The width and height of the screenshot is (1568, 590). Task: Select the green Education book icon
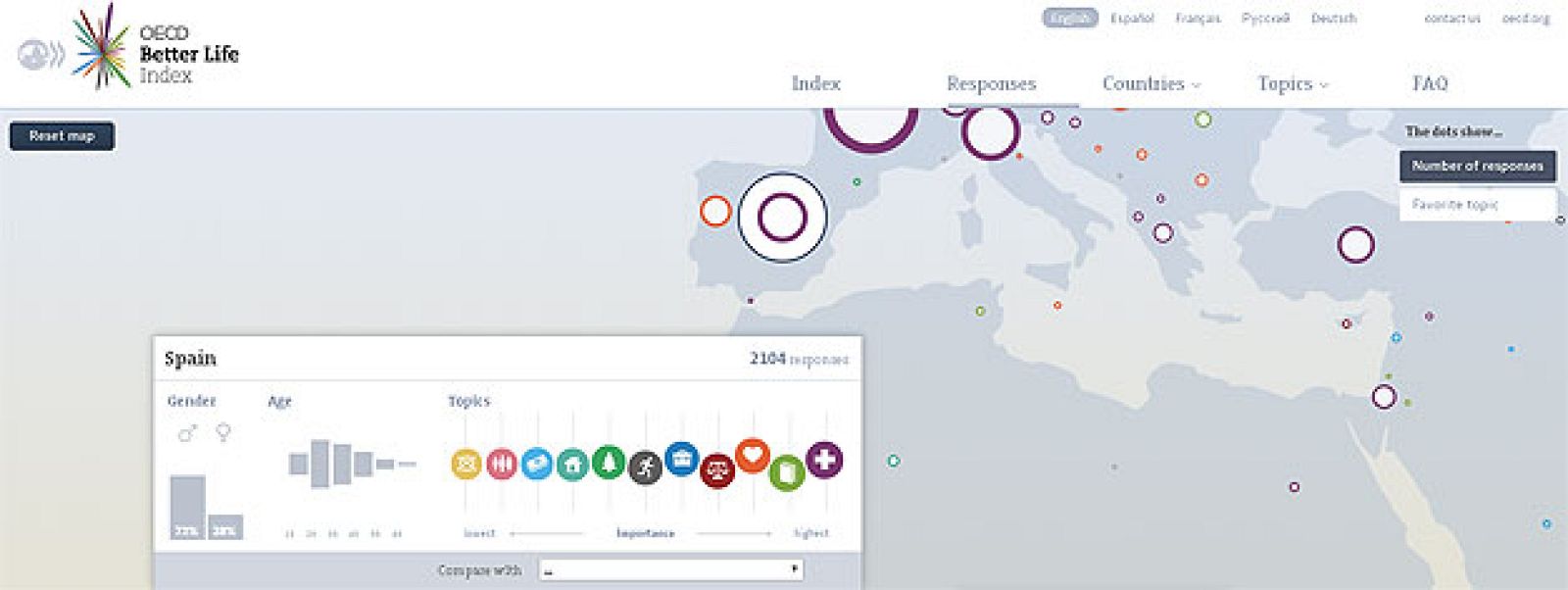[787, 473]
